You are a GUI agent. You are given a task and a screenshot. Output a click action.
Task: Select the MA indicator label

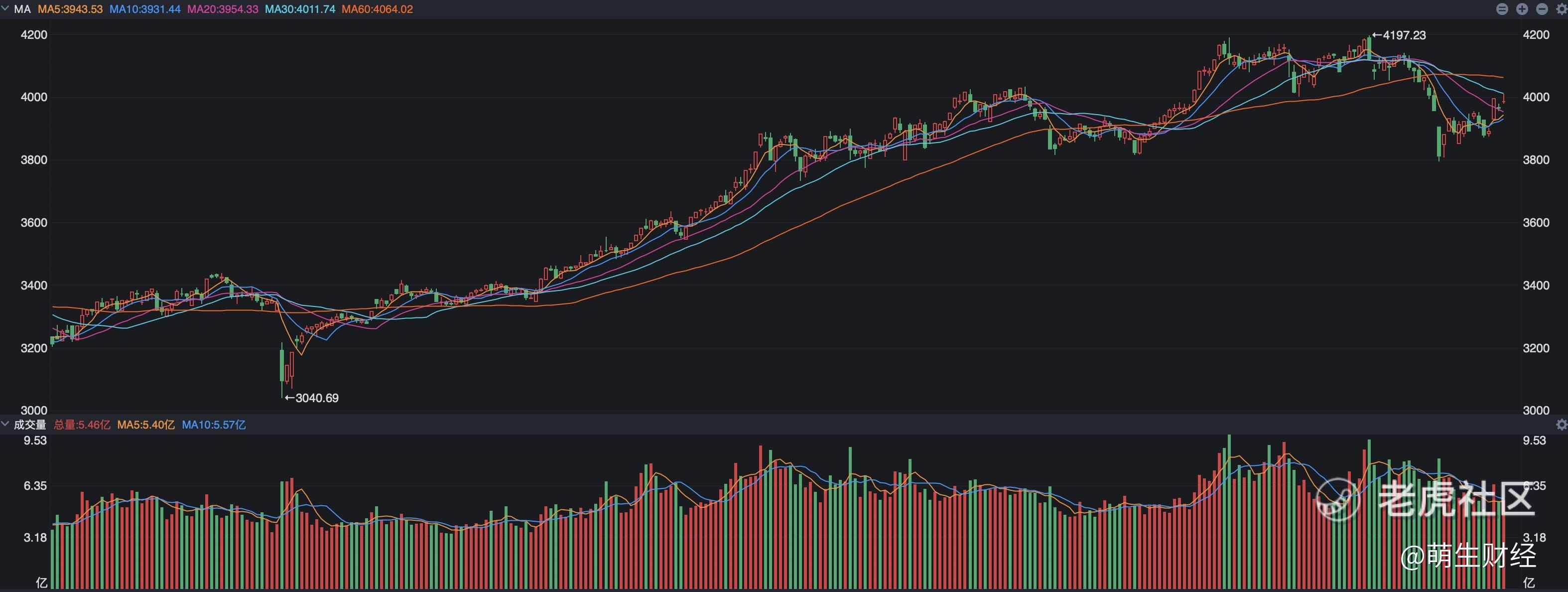coord(22,9)
